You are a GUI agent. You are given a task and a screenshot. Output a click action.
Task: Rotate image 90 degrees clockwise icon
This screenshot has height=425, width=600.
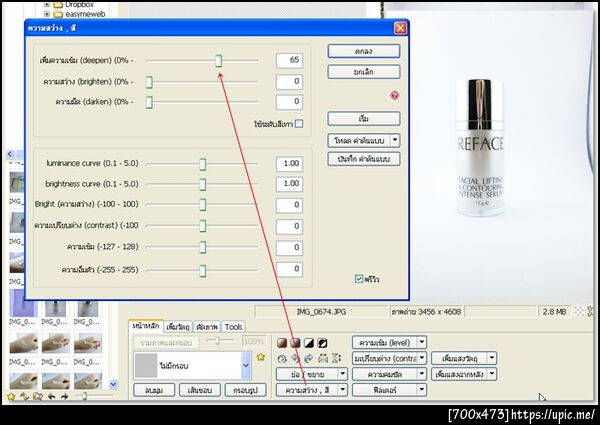(x=309, y=358)
